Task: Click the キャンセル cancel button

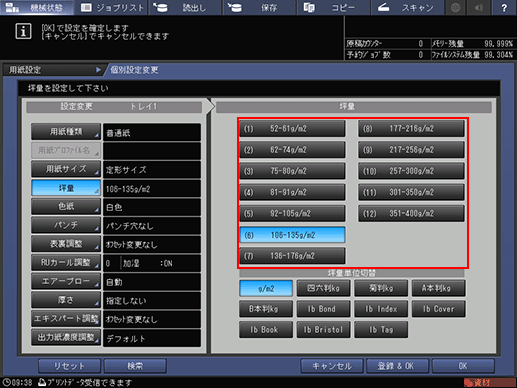Action: 332,366
